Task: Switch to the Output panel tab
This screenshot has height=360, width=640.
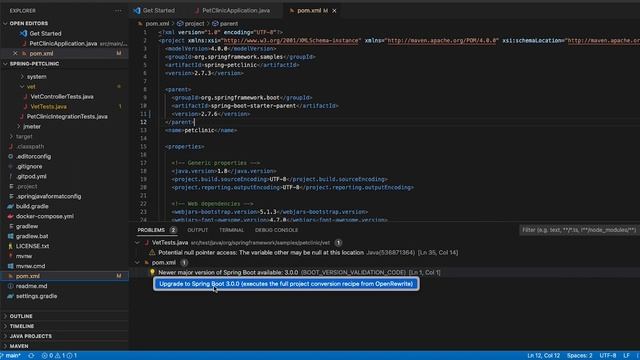Action: pos(198,230)
